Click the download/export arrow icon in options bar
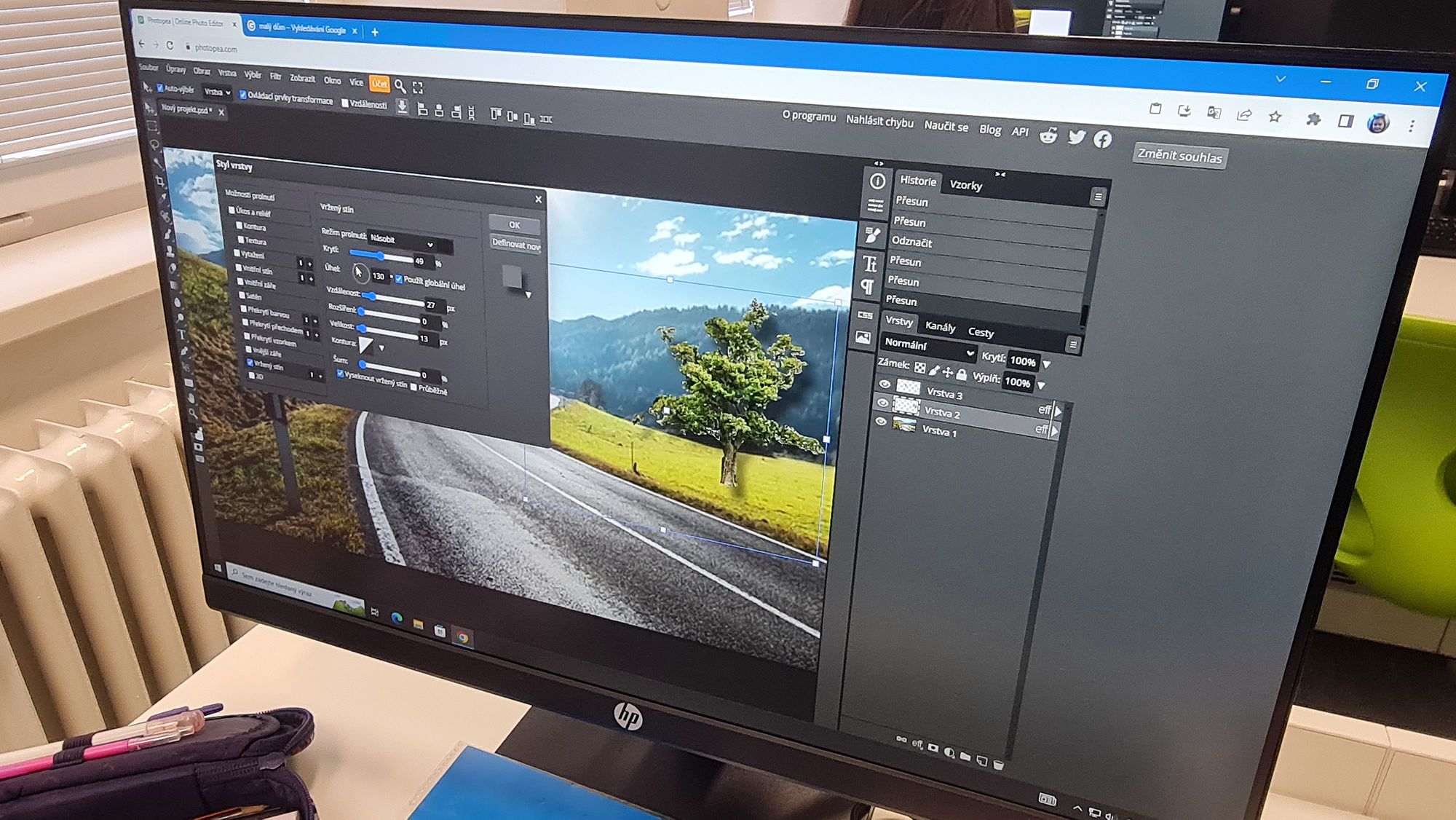 pos(402,108)
